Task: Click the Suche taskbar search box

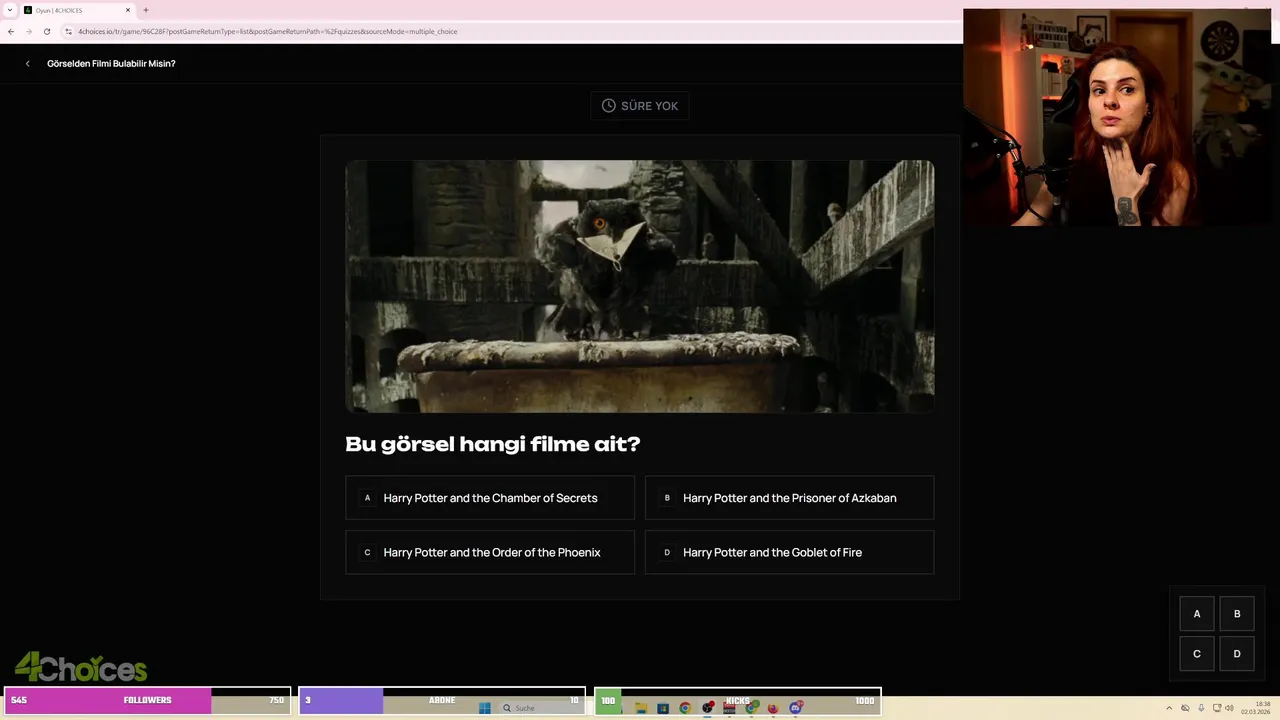Action: pyautogui.click(x=540, y=708)
